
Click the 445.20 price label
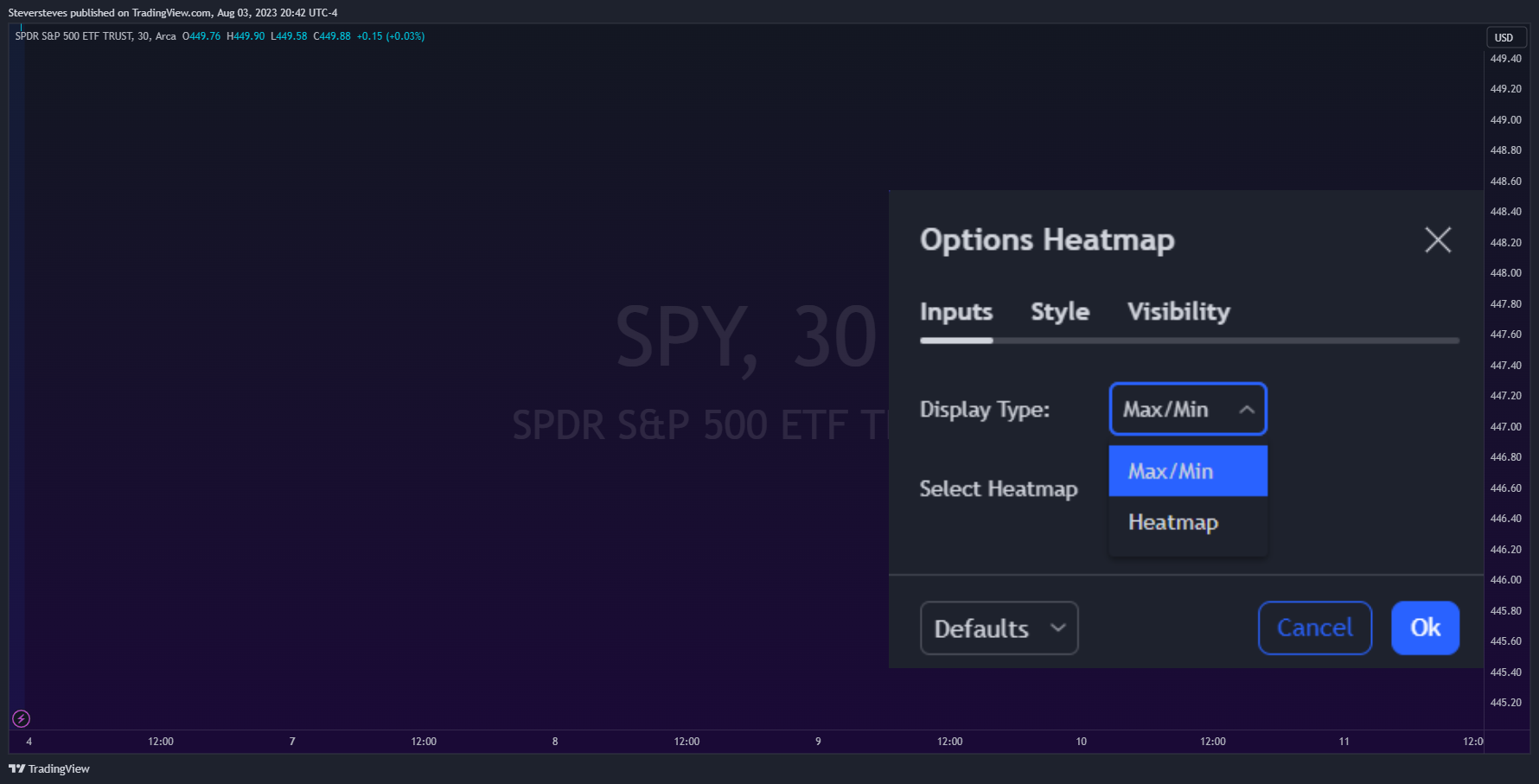pyautogui.click(x=1505, y=703)
